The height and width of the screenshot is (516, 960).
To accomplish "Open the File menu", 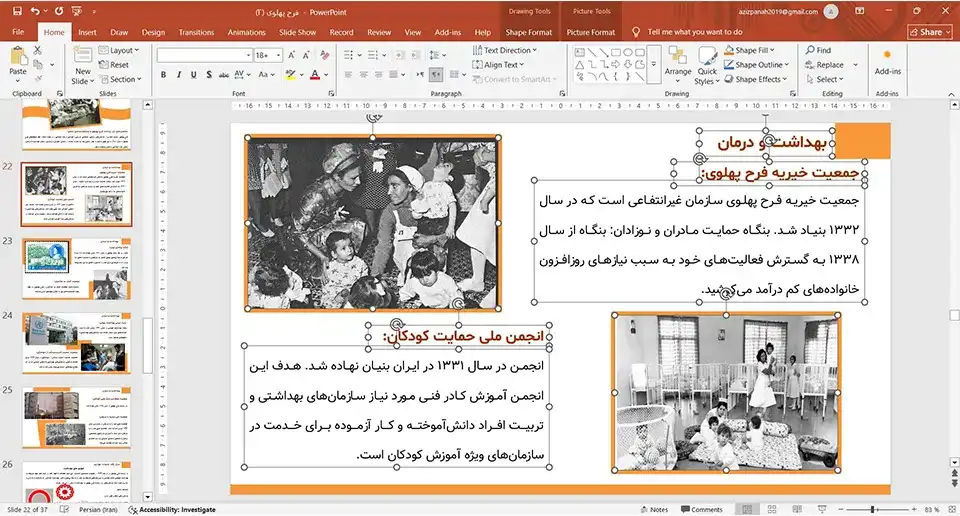I will (18, 32).
